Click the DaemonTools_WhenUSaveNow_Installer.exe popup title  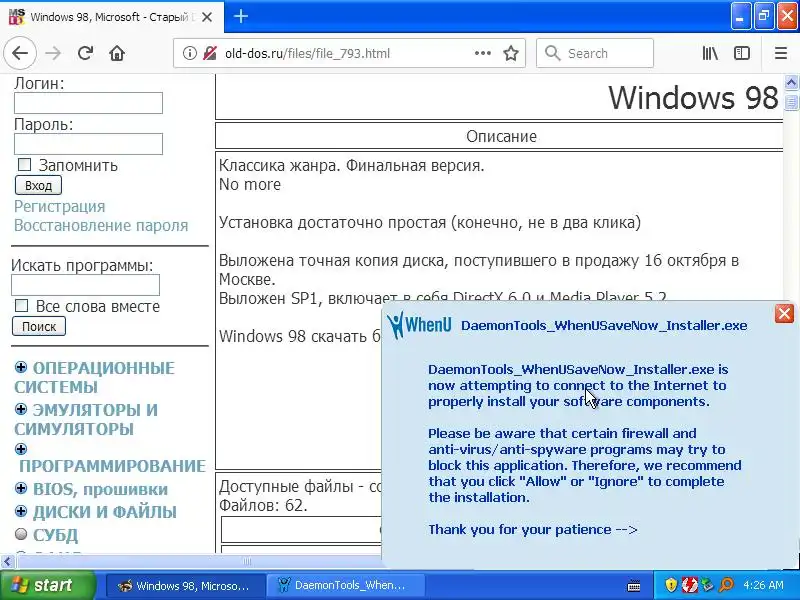604,326
